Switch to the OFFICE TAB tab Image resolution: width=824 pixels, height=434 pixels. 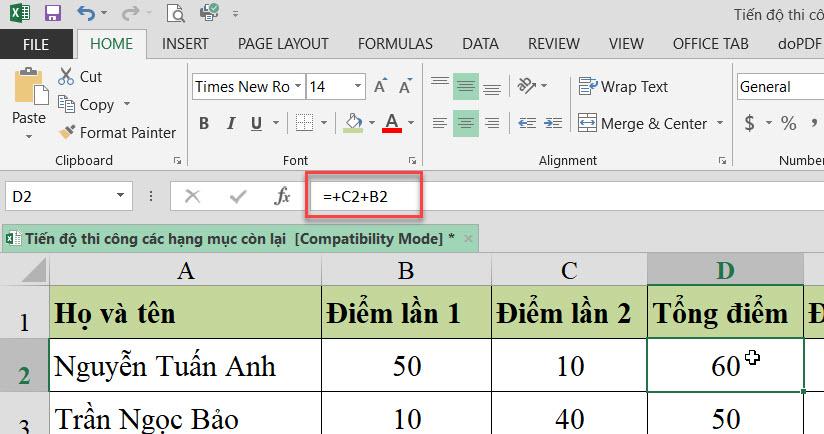coord(710,44)
